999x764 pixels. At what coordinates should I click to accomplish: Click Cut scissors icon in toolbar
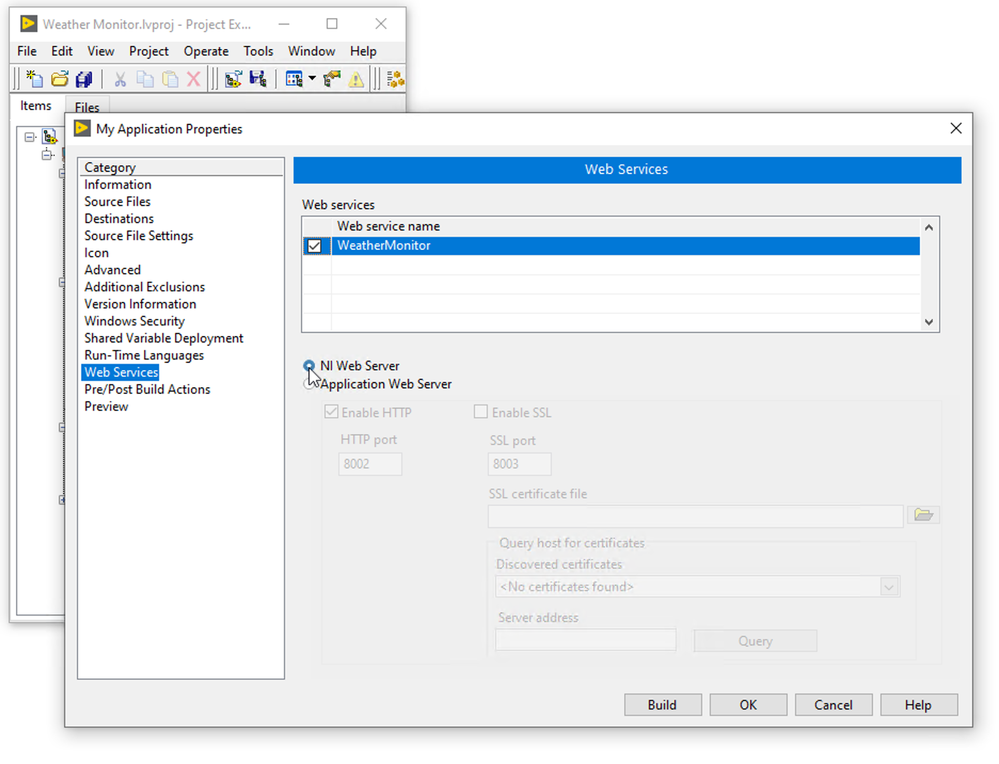coord(120,79)
